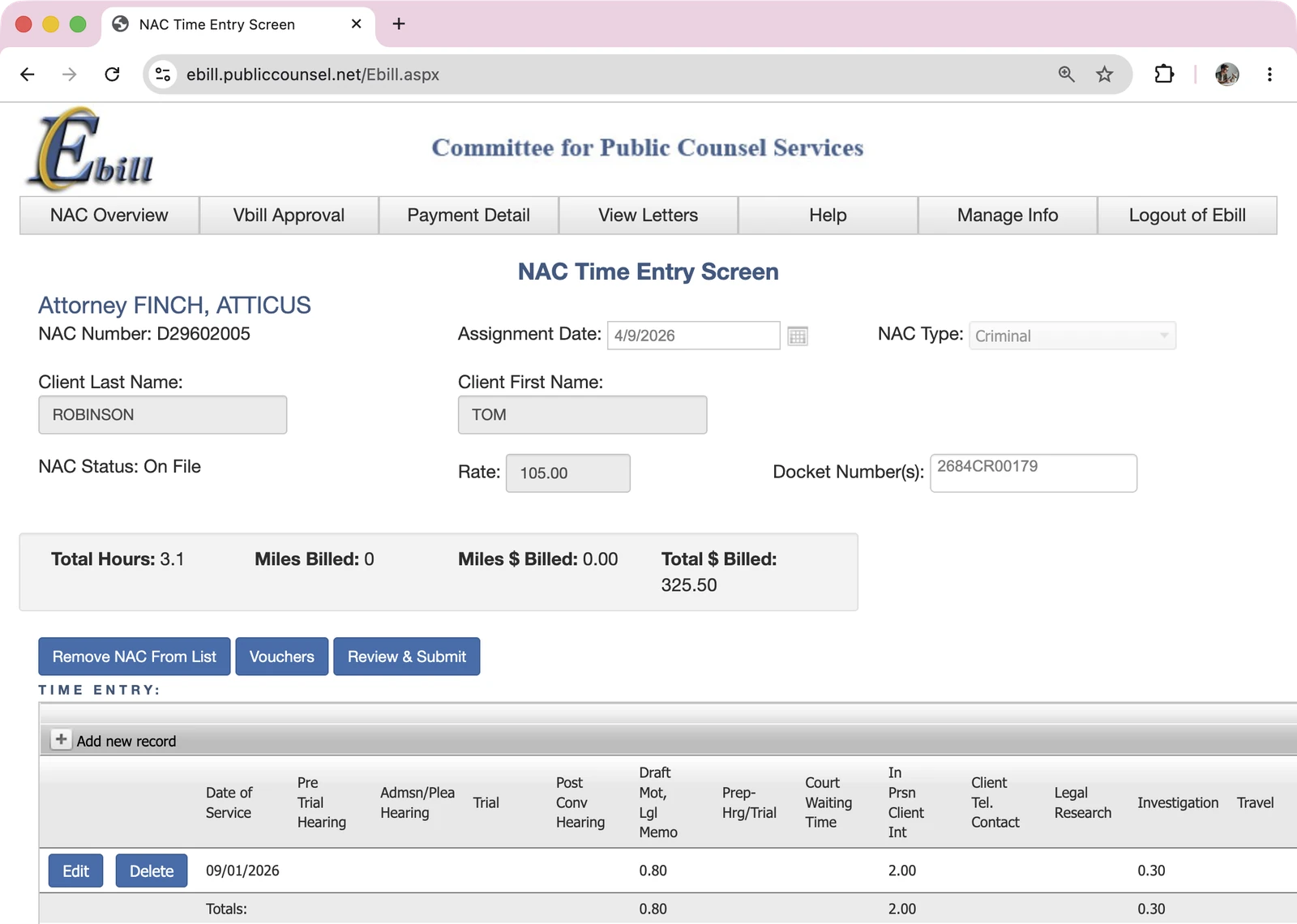Go back to previous page
The width and height of the screenshot is (1297, 924).
pos(28,75)
